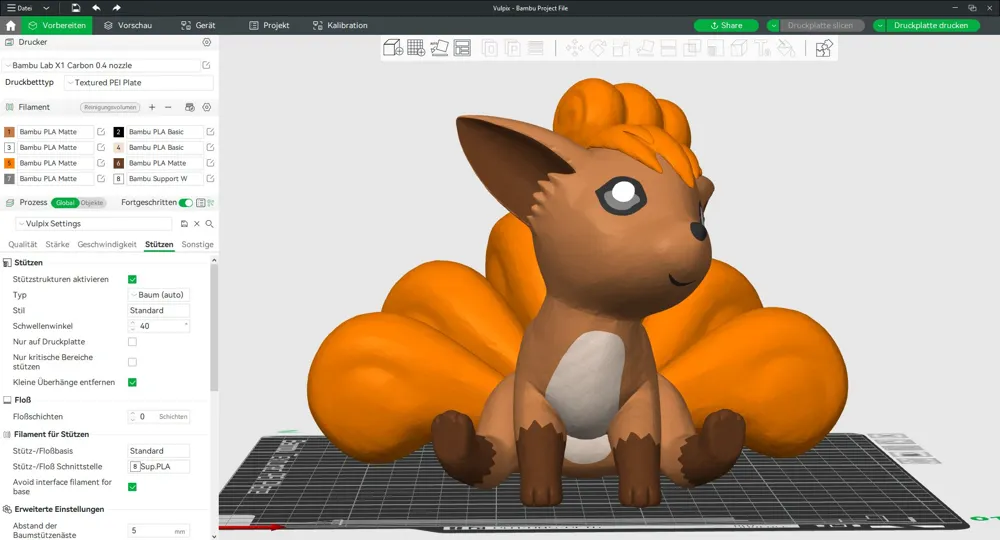
Task: Switch to the Projekt tab
Action: click(269, 26)
